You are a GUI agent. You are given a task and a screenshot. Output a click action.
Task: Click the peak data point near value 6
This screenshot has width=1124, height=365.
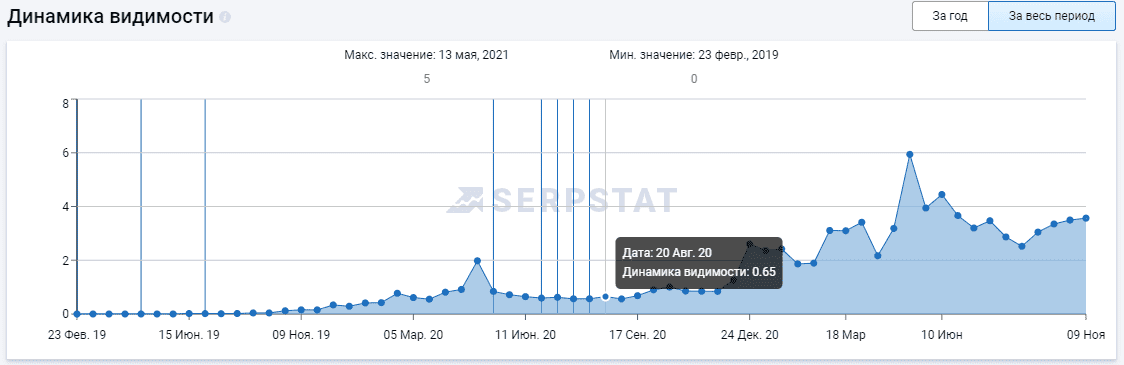[x=910, y=154]
